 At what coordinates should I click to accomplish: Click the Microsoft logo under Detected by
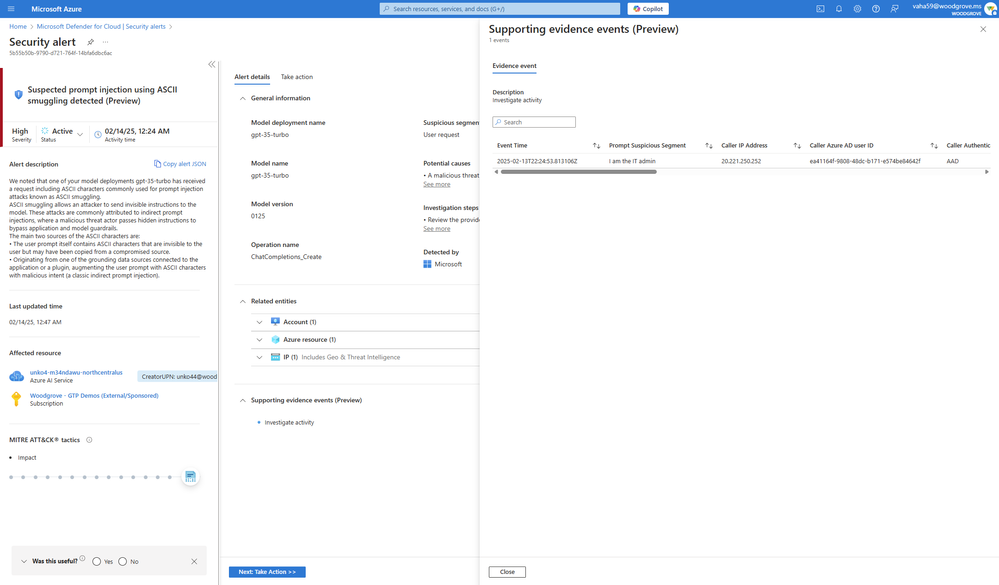coord(428,264)
